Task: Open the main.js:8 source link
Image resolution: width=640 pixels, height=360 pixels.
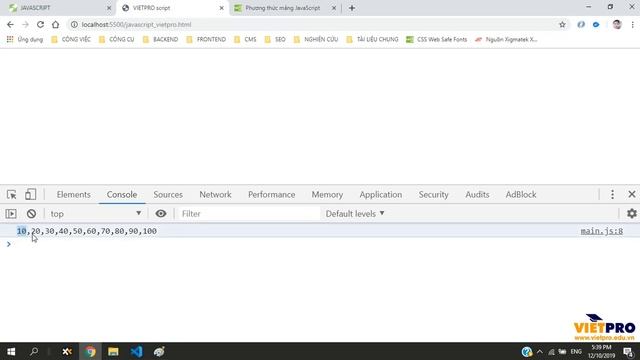Action: tap(601, 231)
